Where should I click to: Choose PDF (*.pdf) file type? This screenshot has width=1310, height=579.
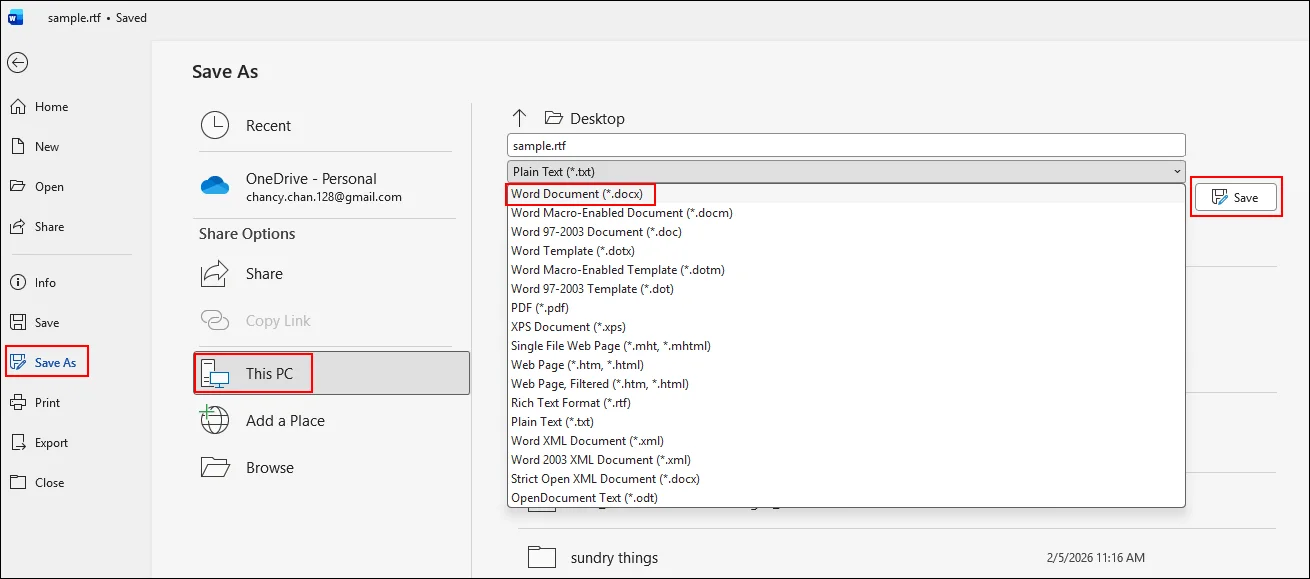pyautogui.click(x=846, y=308)
